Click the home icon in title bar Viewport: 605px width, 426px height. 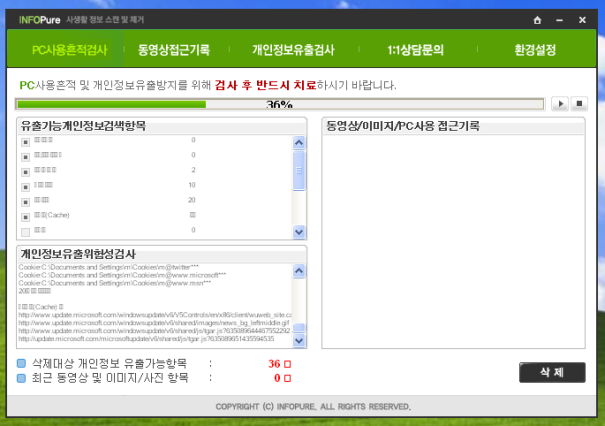(x=537, y=19)
